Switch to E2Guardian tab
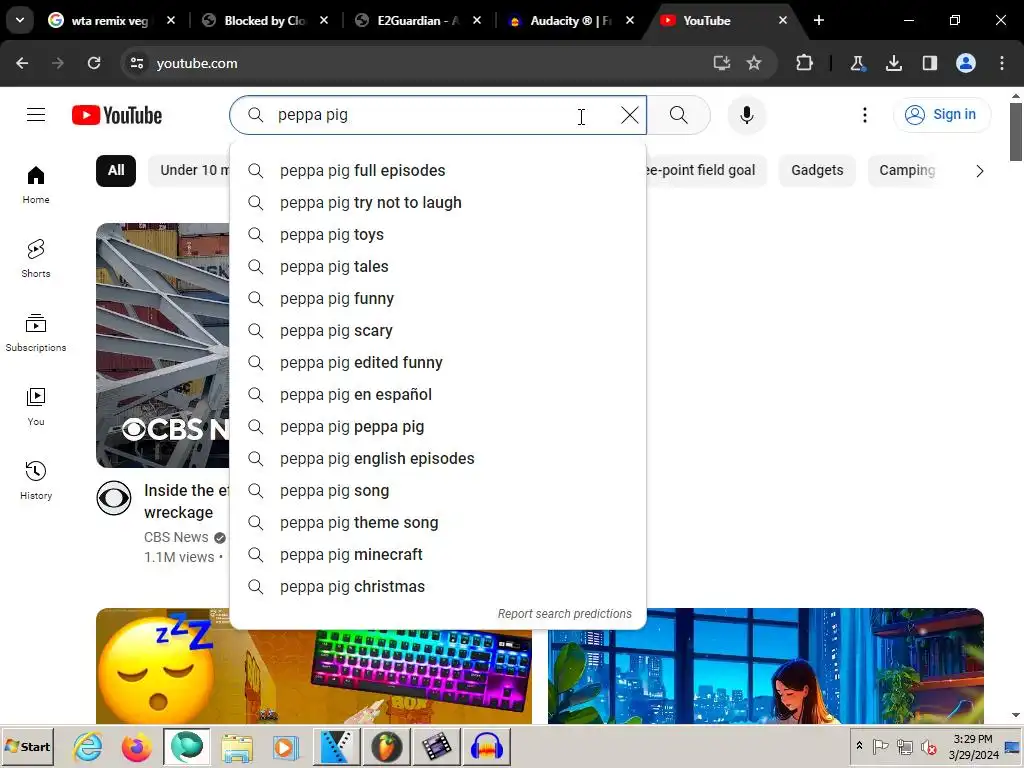This screenshot has width=1024, height=768. (418, 21)
